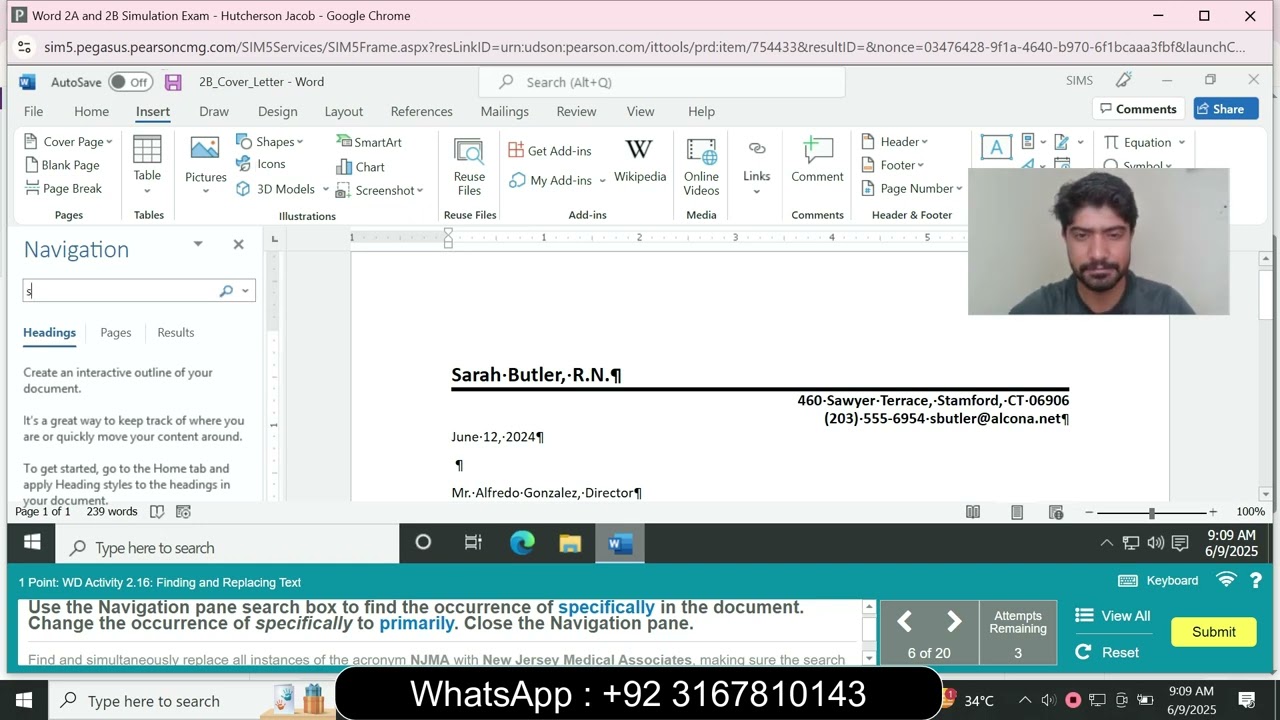Open the My Add-ins list
Screen dimensions: 1280x720
[x=557, y=180]
